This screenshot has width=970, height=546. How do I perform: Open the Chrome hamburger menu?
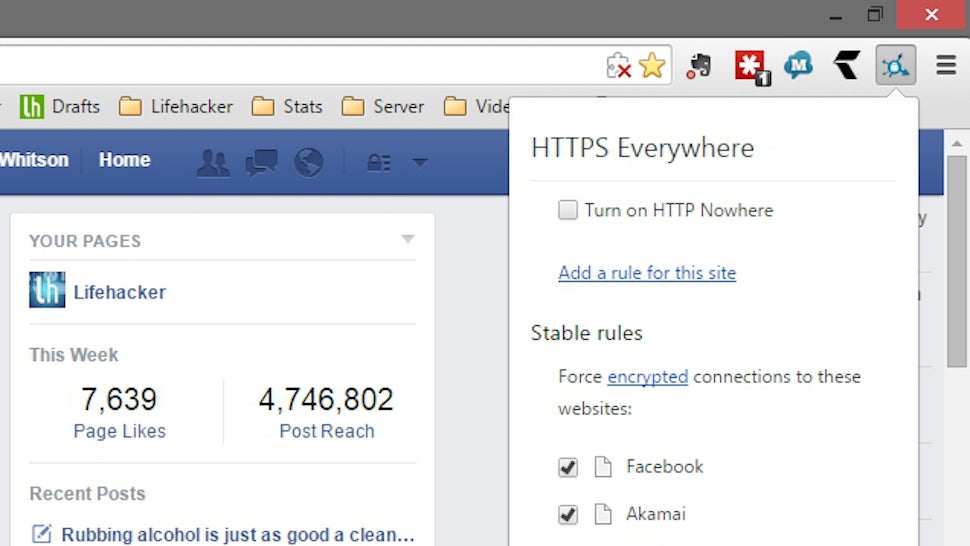946,65
